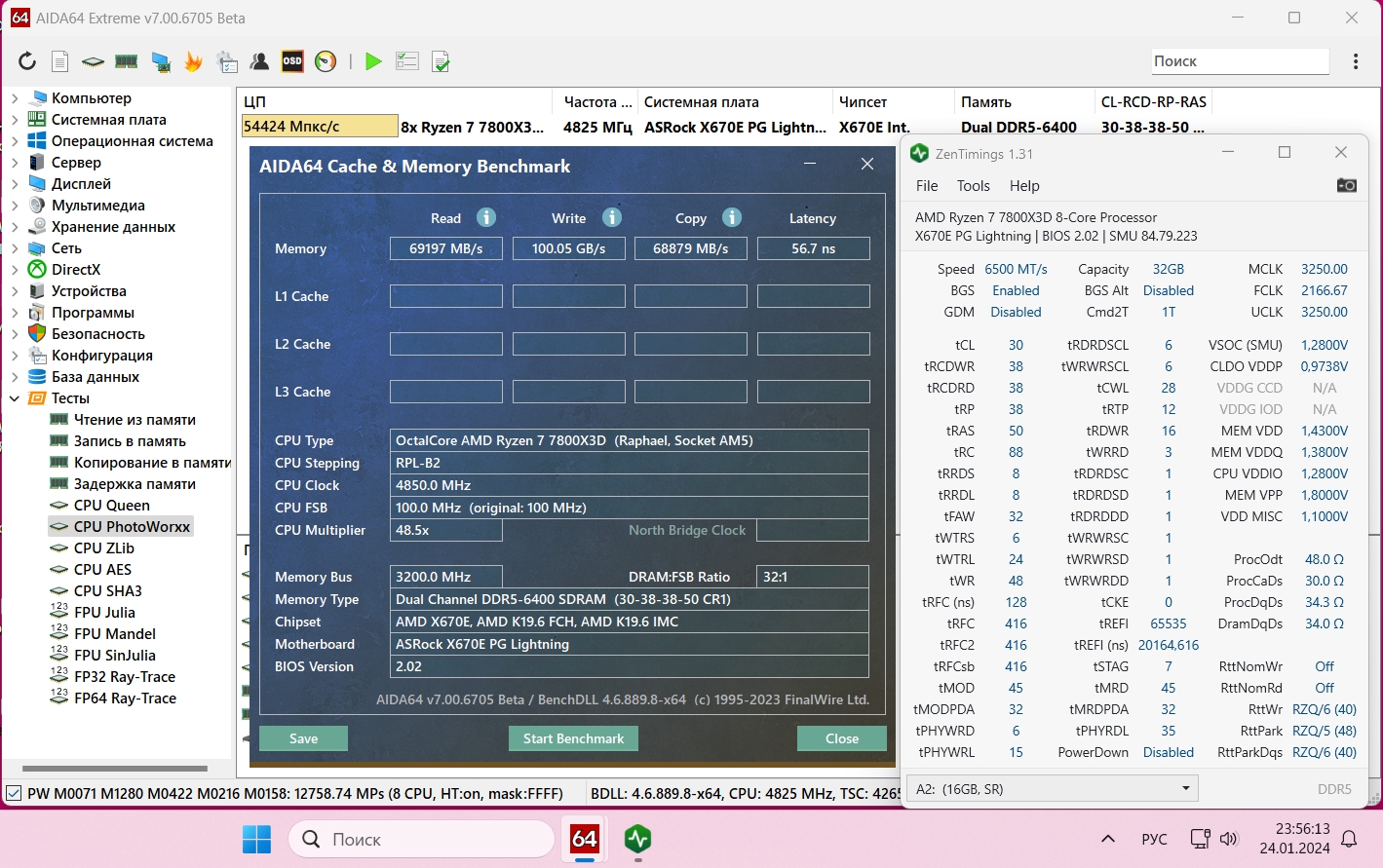
Task: Start benchmark with green play icon
Action: tap(373, 61)
